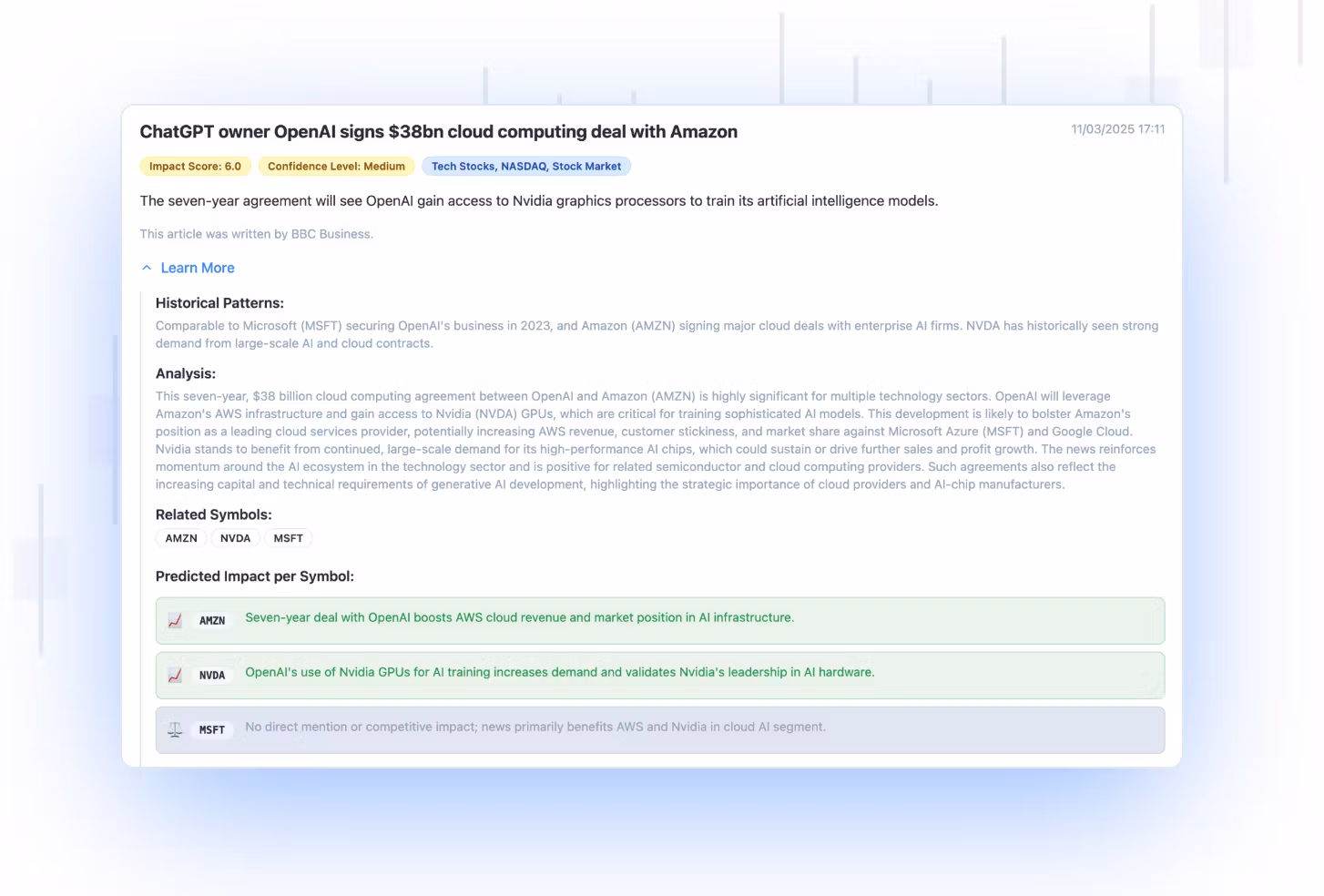Select the NVDA related symbol chip

235,538
